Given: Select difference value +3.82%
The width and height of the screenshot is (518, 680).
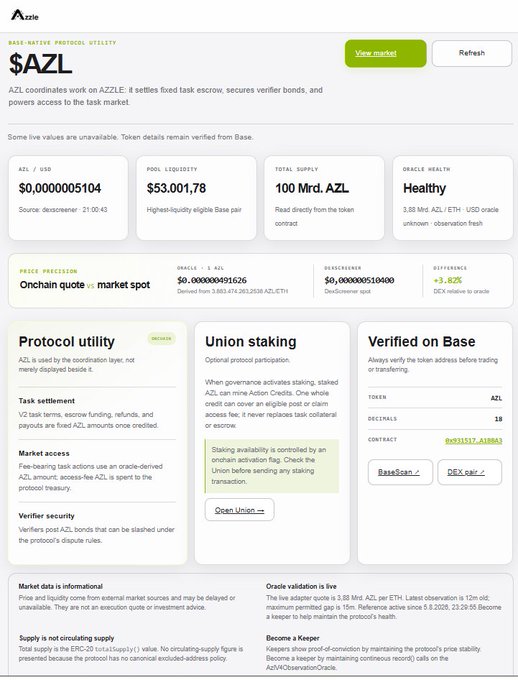Looking at the screenshot, I should [x=447, y=281].
